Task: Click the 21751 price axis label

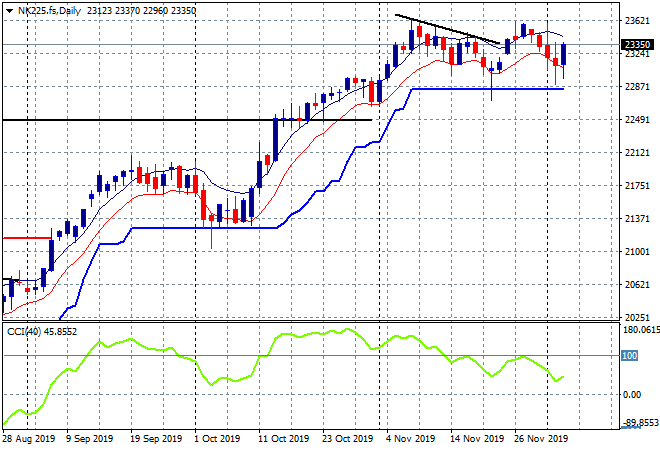Action: (x=637, y=186)
